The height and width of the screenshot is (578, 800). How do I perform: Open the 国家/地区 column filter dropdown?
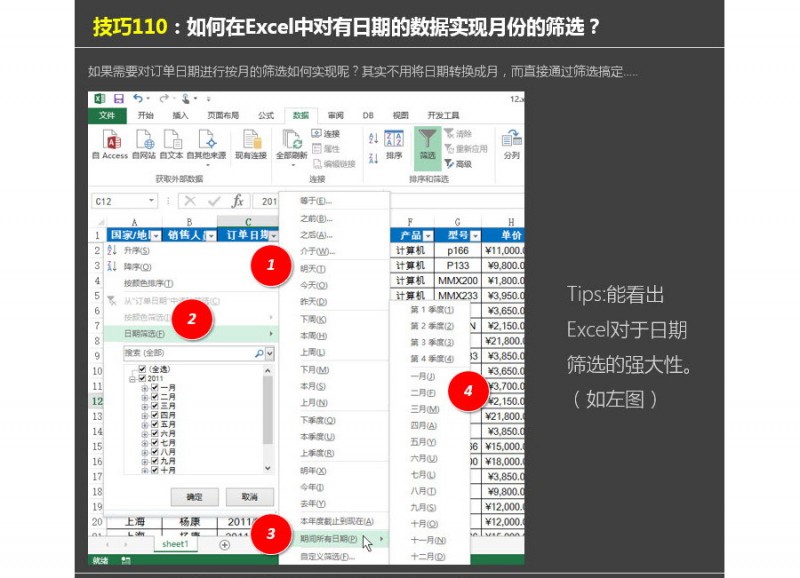coord(156,236)
